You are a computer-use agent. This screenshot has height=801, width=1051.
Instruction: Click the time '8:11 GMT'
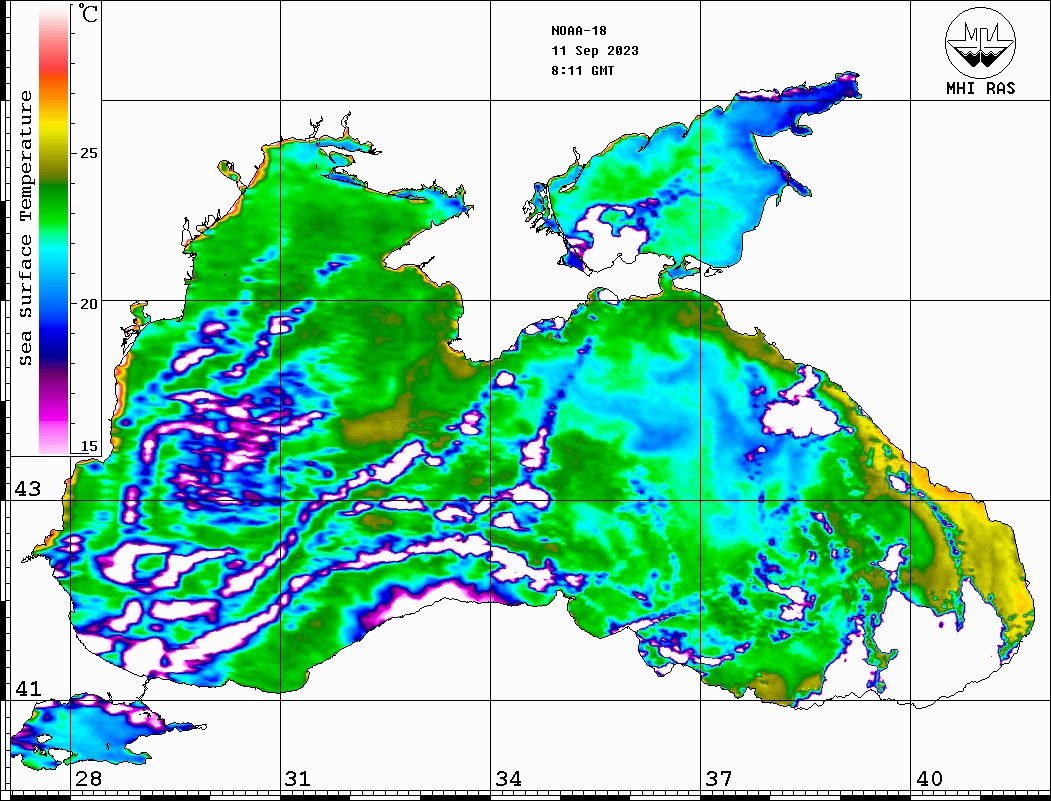click(583, 70)
